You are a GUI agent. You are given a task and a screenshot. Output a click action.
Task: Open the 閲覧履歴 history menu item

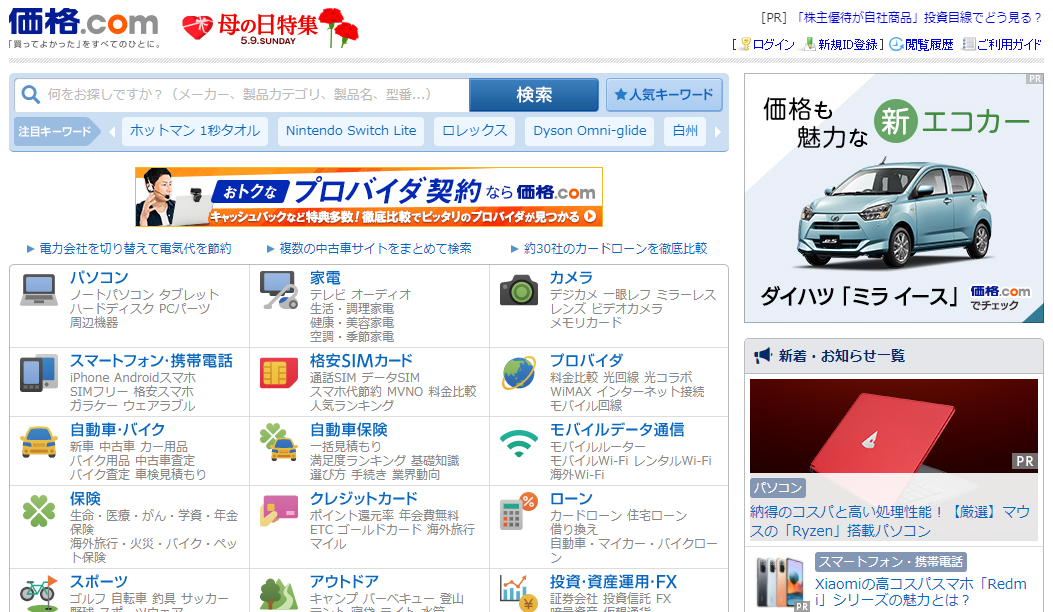[x=930, y=44]
